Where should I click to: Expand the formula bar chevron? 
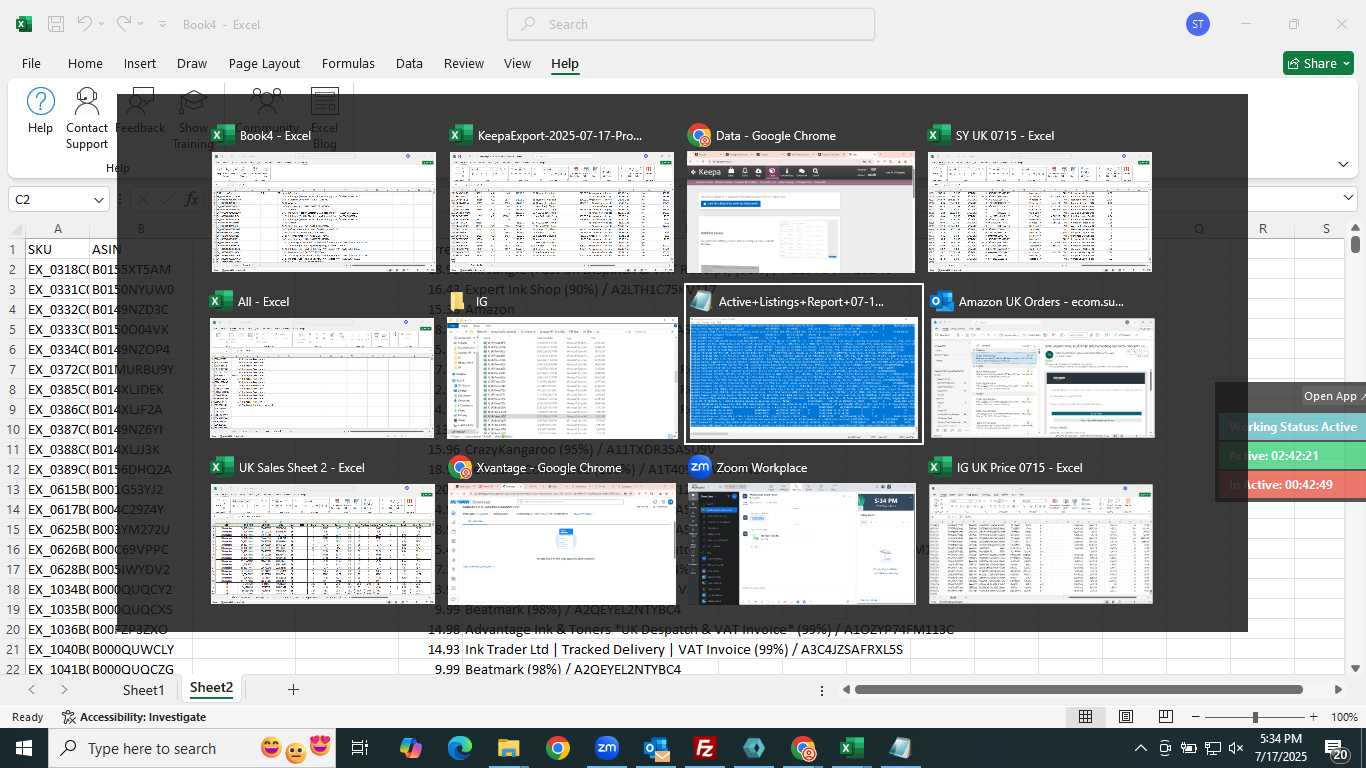point(1348,200)
